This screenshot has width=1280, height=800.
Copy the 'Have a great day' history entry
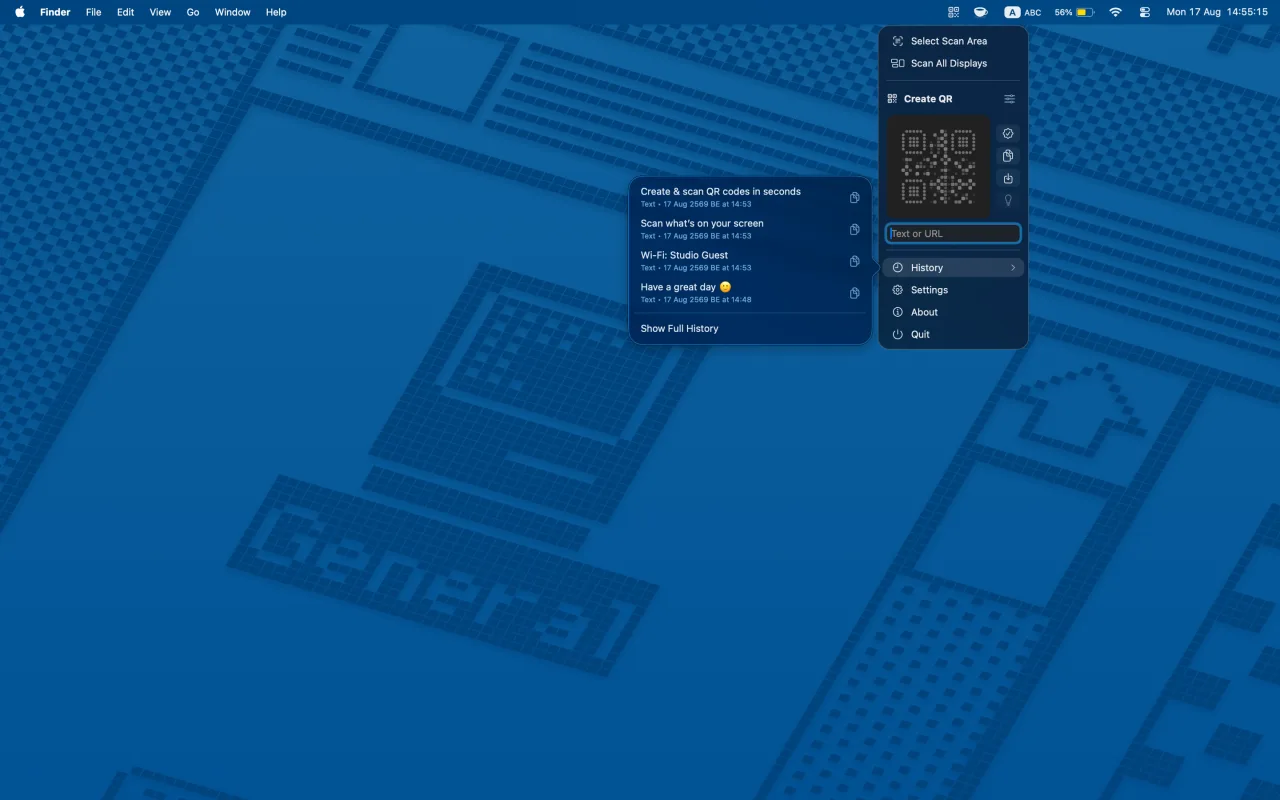pyautogui.click(x=854, y=293)
